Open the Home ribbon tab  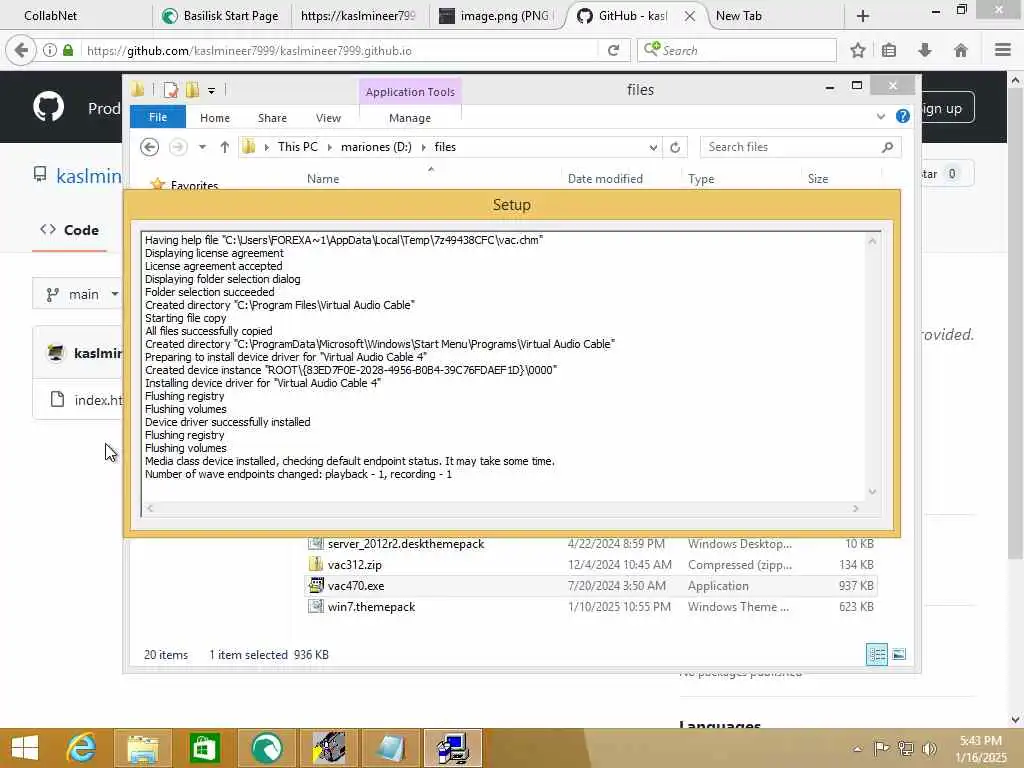coord(215,118)
